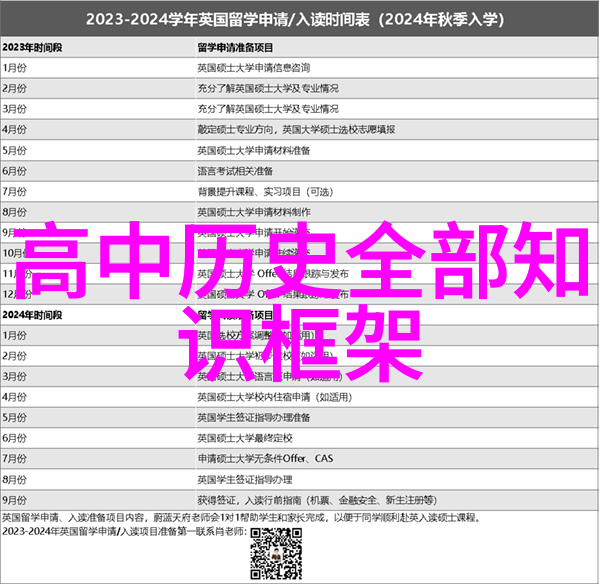Click the 2023年时间段 column header

pyautogui.click(x=30, y=47)
